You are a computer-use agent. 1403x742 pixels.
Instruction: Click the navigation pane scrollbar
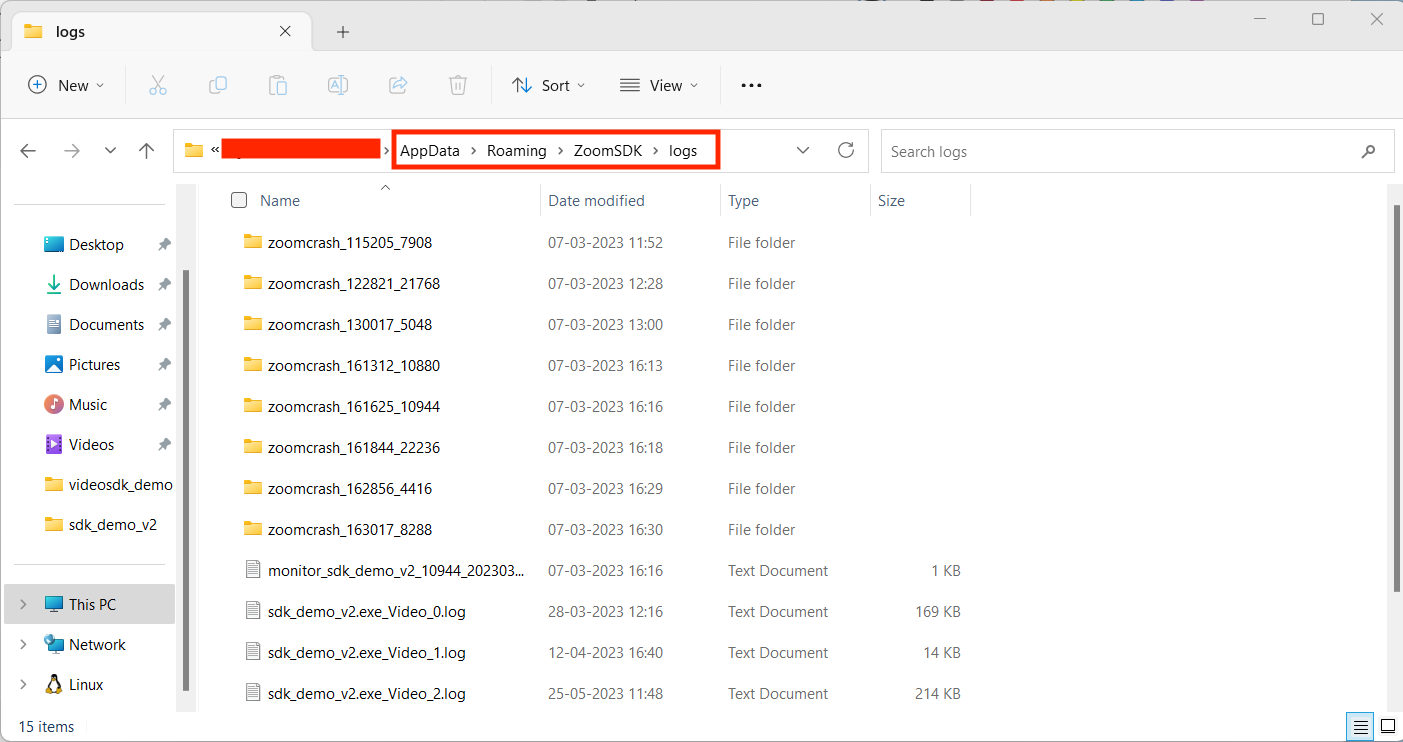(185, 480)
